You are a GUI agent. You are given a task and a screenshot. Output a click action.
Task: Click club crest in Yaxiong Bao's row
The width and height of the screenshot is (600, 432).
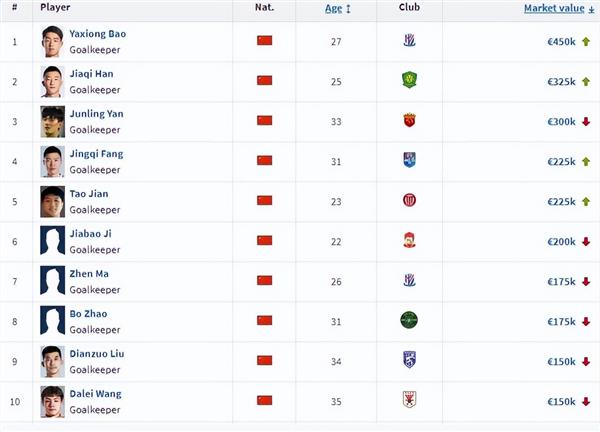click(409, 41)
